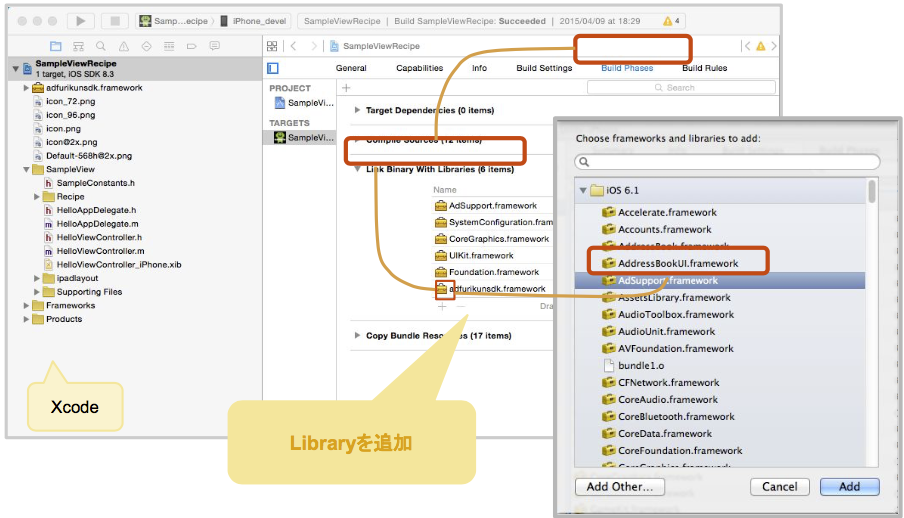Switch to the Build Settings tab
This screenshot has height=518, width=904.
544,68
